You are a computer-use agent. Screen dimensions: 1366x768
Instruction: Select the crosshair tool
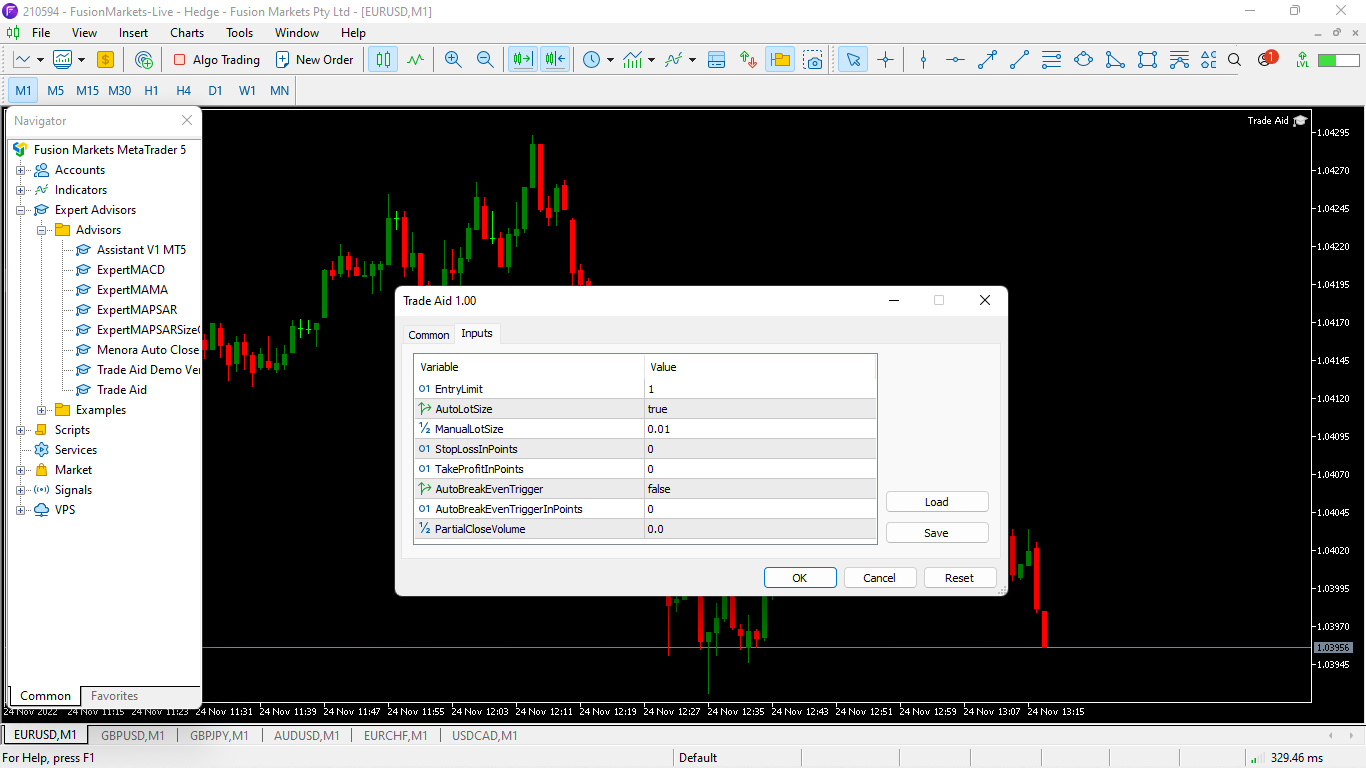pos(885,60)
